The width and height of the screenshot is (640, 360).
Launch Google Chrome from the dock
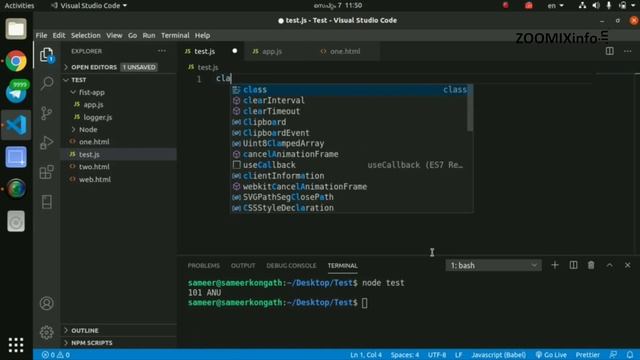(x=16, y=61)
